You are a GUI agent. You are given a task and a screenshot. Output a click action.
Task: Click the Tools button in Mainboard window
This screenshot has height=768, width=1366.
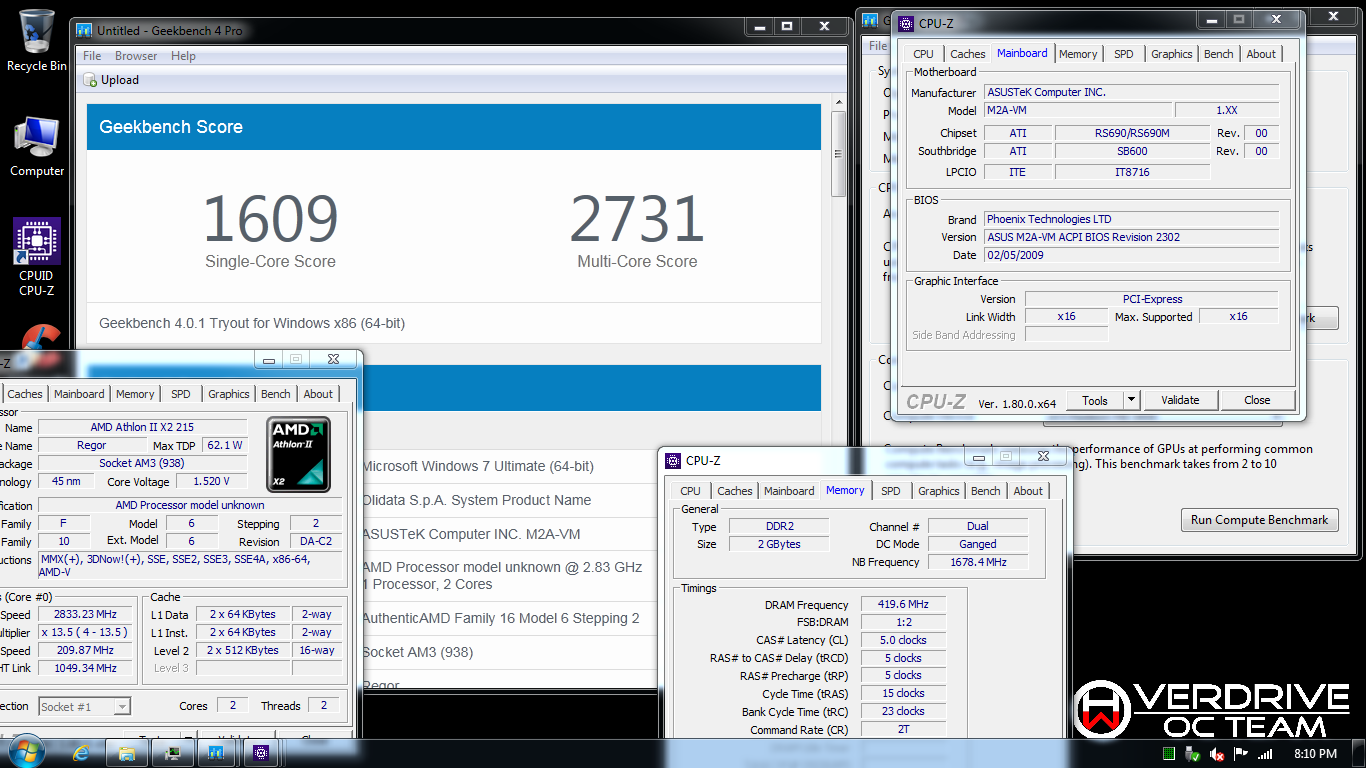[x=1095, y=400]
